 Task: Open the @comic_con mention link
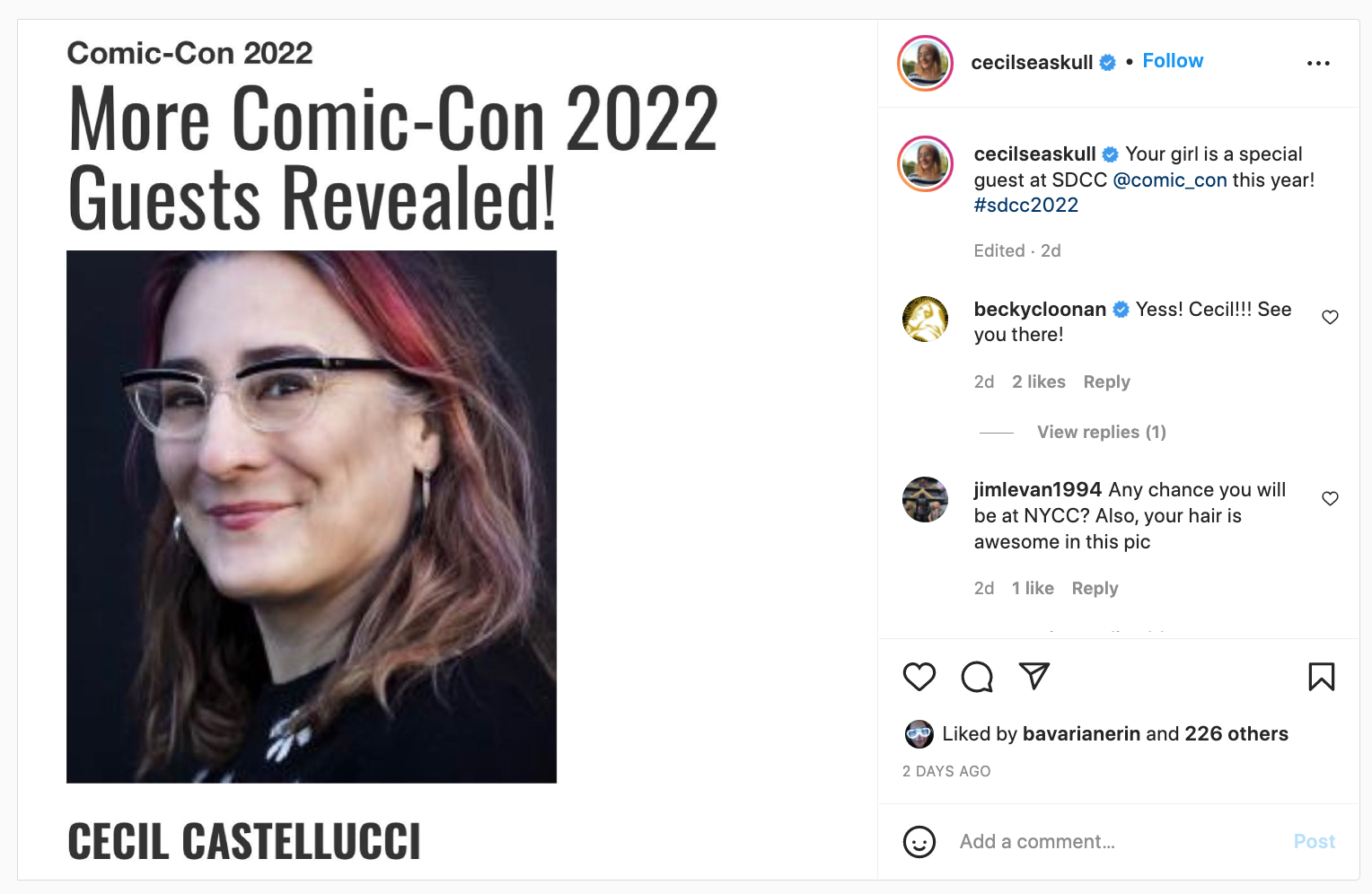click(x=1169, y=180)
